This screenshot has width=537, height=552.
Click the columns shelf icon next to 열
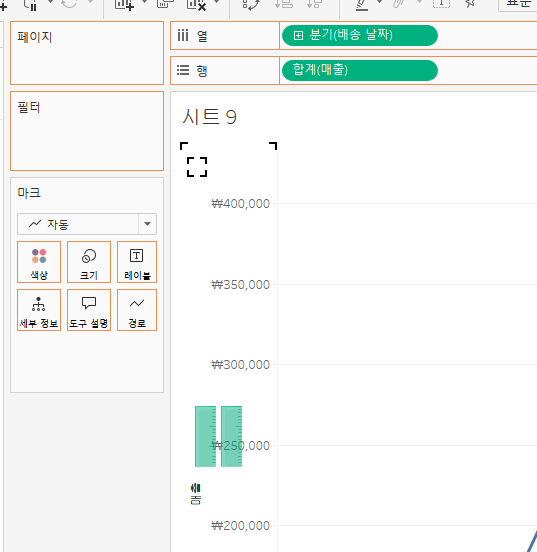pos(183,35)
